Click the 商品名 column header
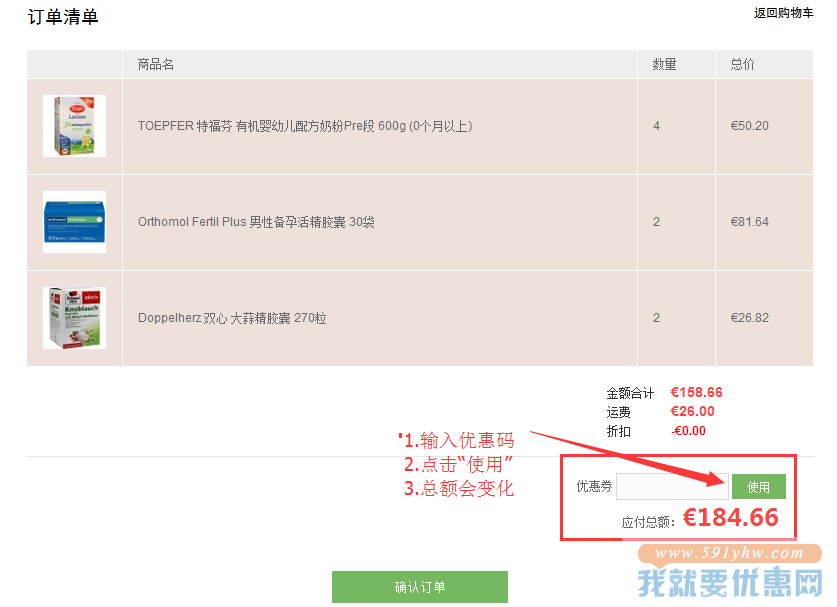This screenshot has width=837, height=607. click(x=155, y=65)
